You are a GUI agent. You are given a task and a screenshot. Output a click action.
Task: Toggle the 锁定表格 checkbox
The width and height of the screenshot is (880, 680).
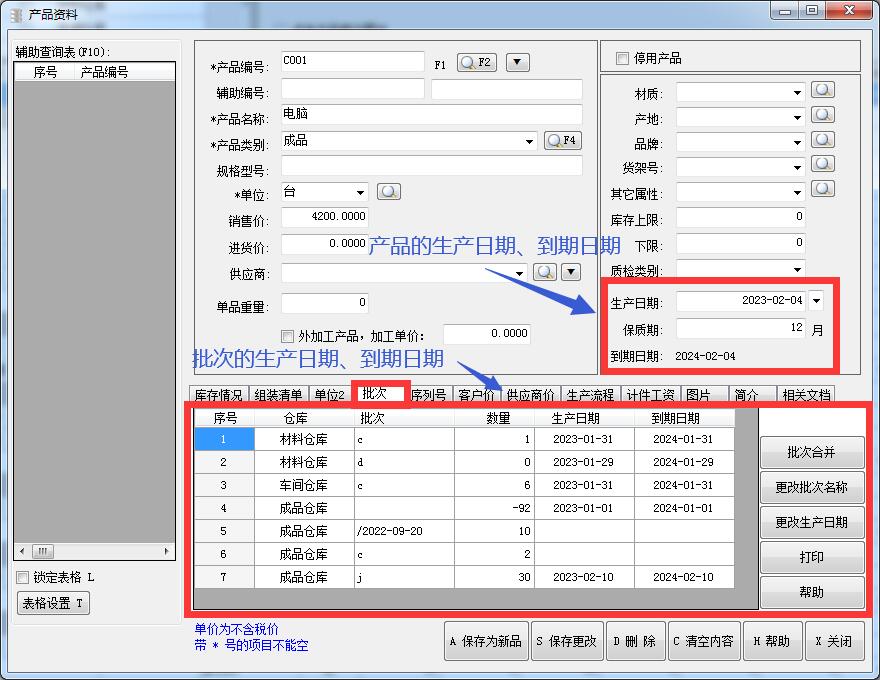pyautogui.click(x=23, y=577)
